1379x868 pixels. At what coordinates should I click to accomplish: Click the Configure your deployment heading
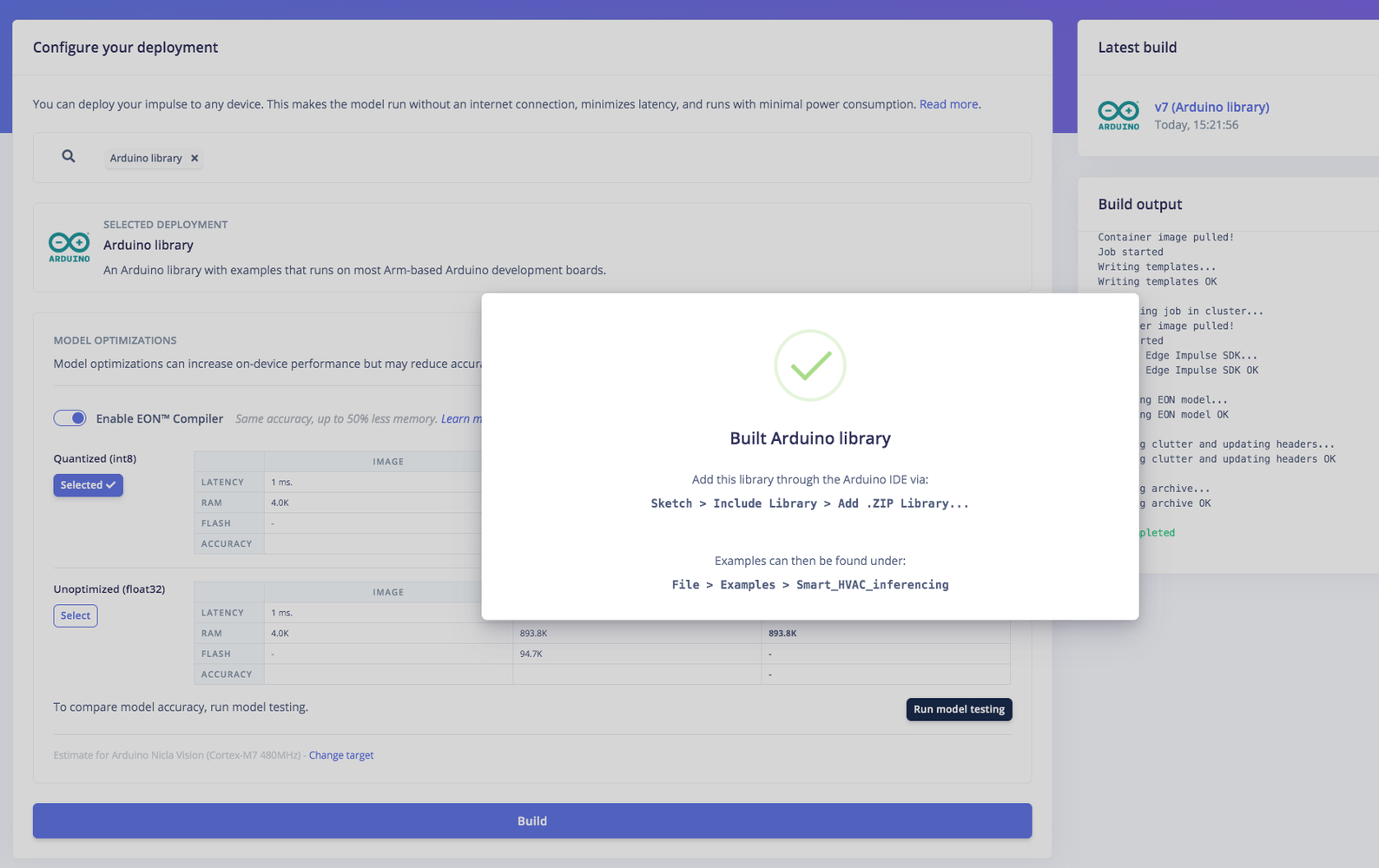click(x=125, y=48)
